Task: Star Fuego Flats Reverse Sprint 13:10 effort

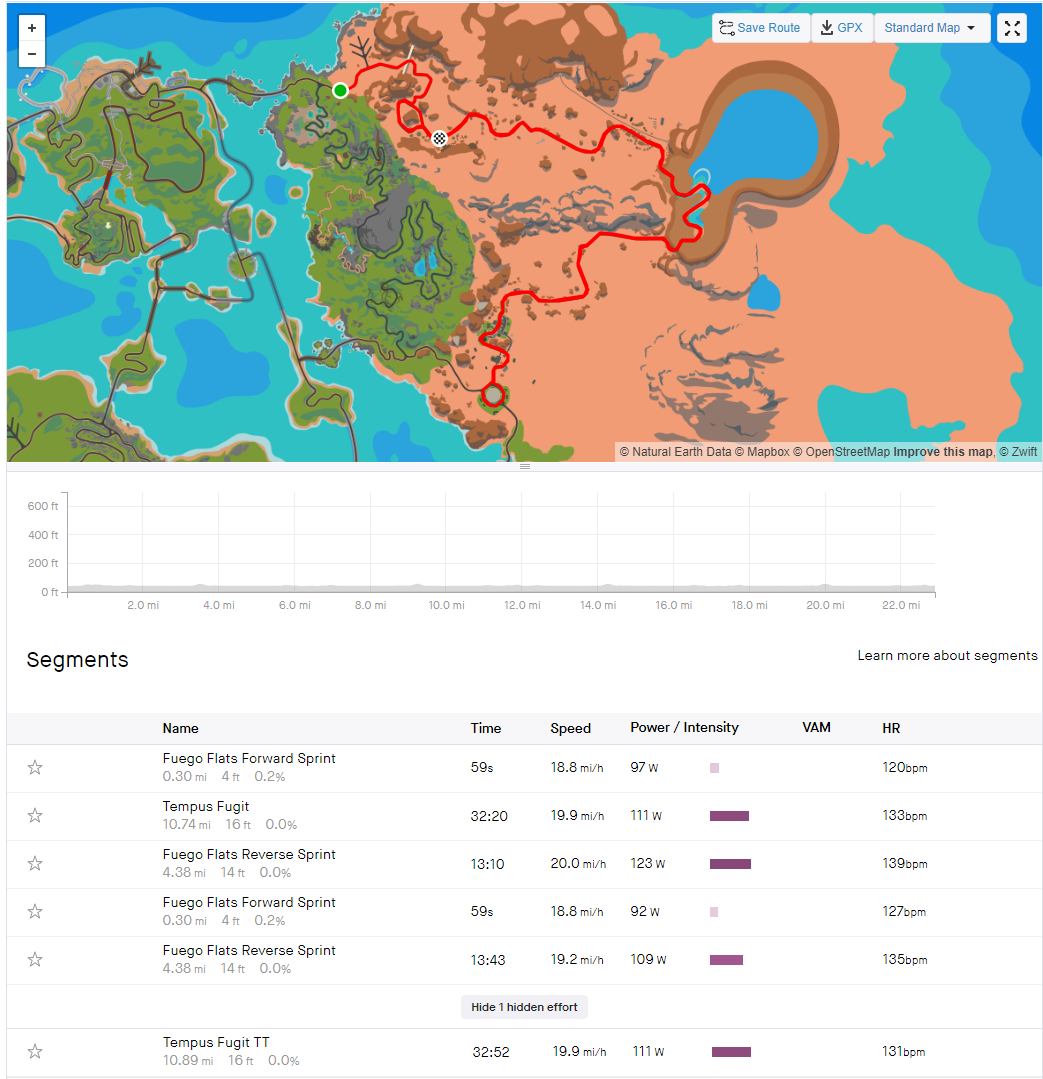Action: tap(35, 864)
